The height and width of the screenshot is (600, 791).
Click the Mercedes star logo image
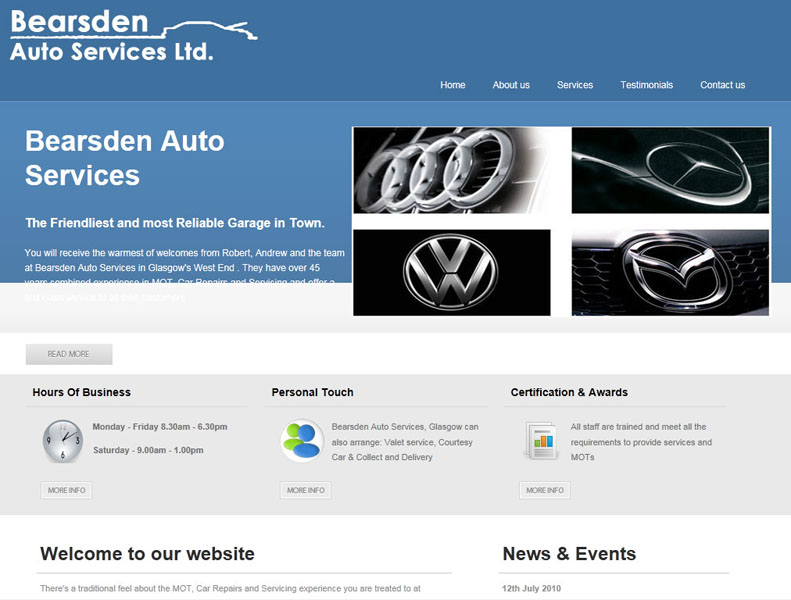(670, 170)
